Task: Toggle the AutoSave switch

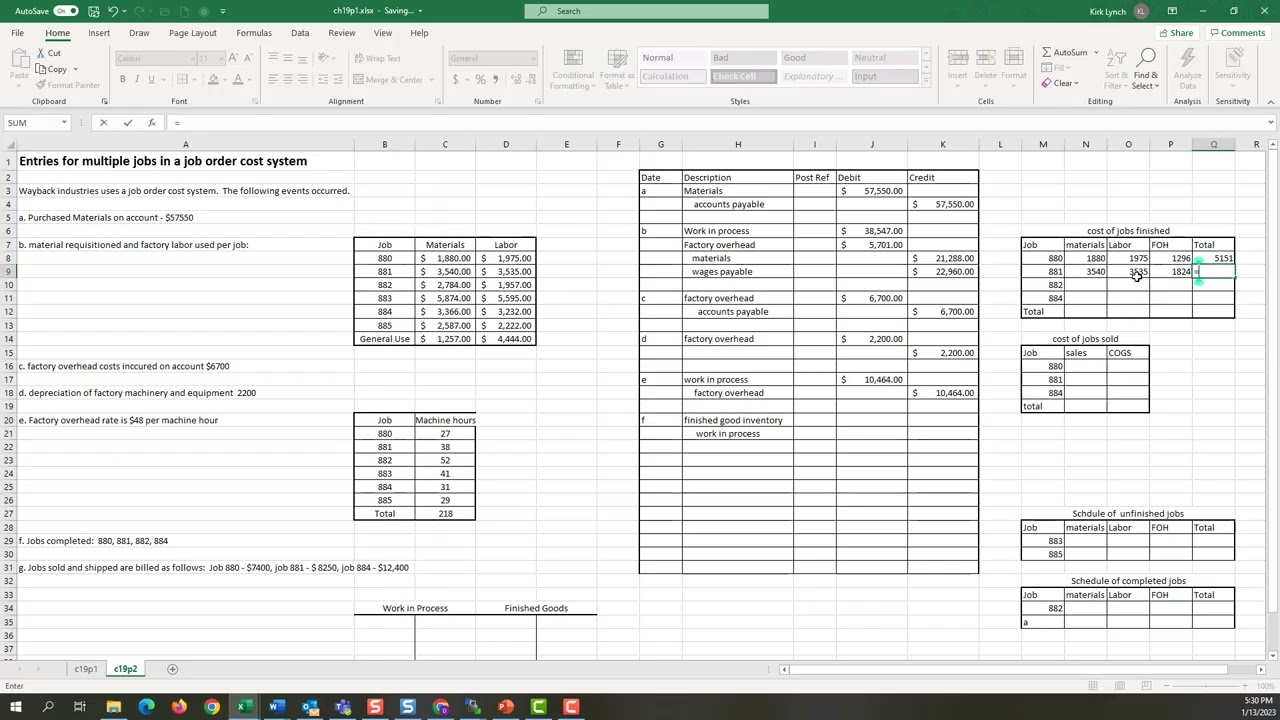Action: point(66,11)
